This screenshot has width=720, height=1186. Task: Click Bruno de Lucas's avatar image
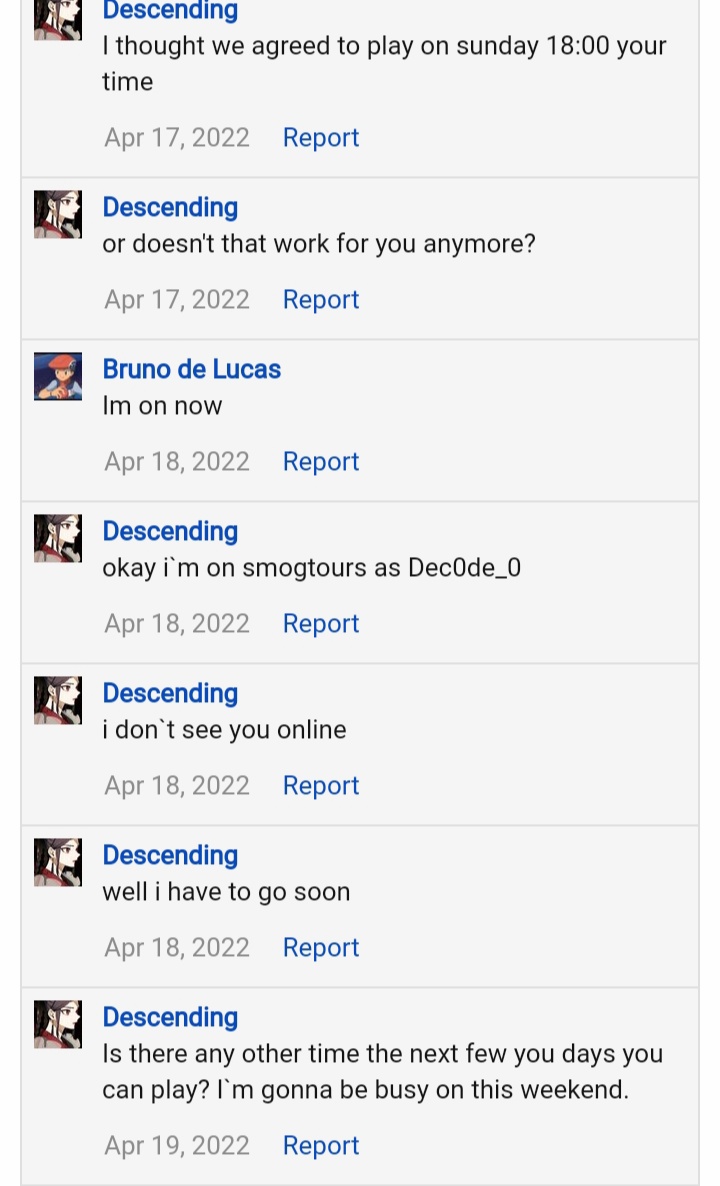(57, 376)
